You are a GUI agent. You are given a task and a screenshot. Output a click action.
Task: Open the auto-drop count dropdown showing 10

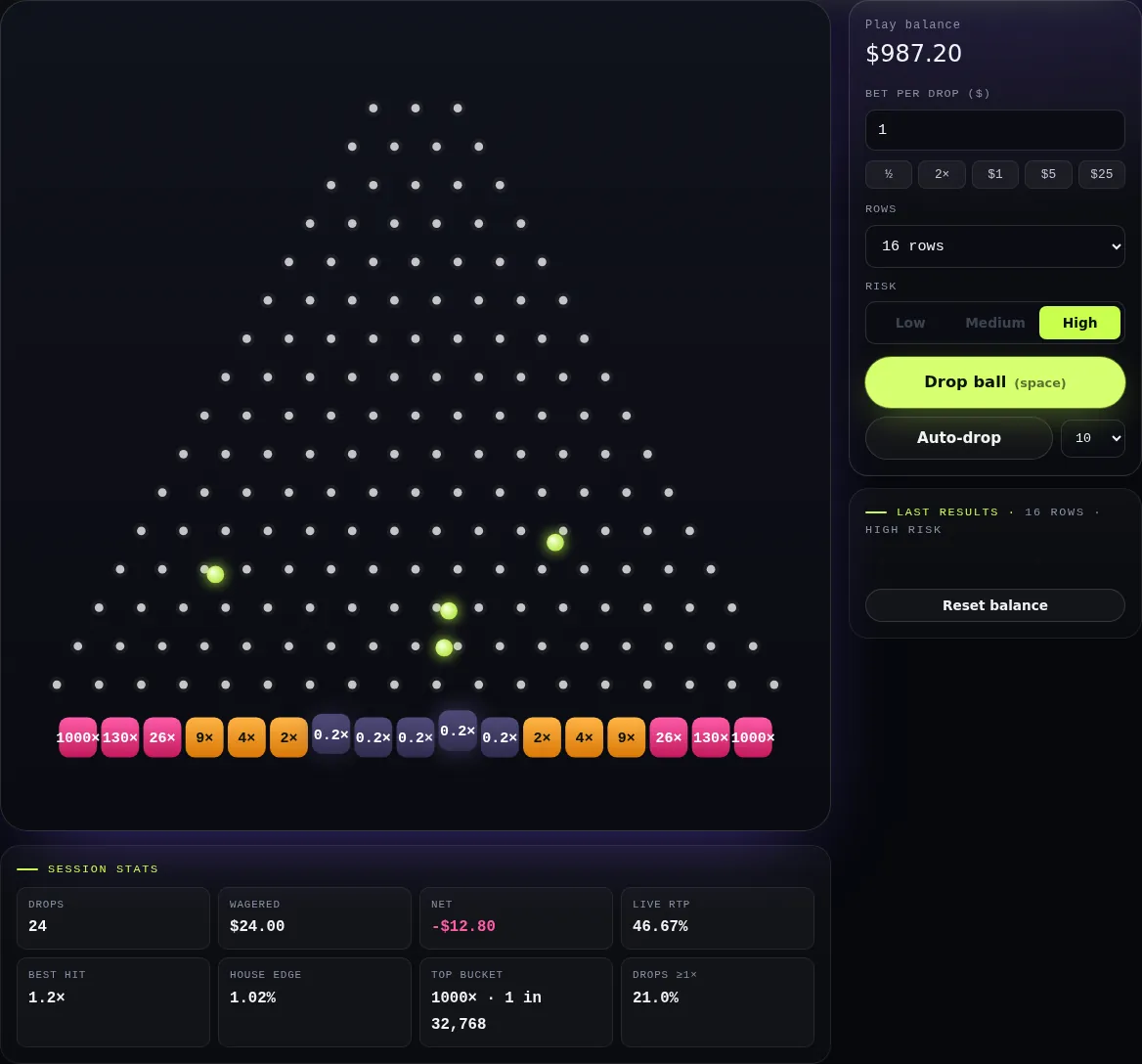(x=1092, y=438)
